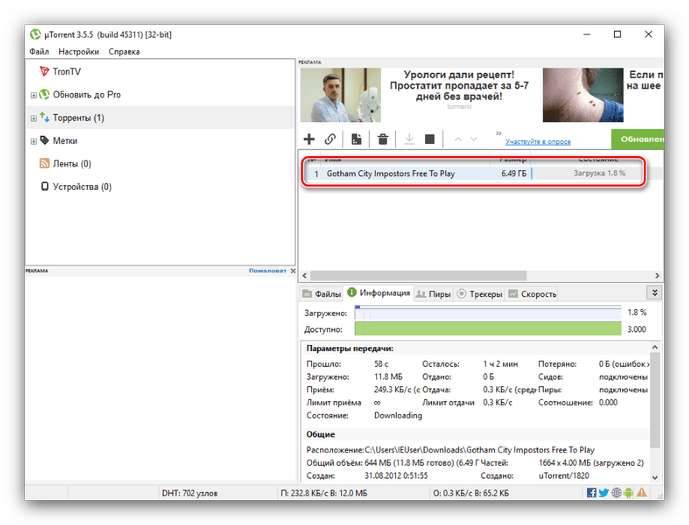Open the Настройки menu
The height and width of the screenshot is (525, 689).
pyautogui.click(x=78, y=51)
